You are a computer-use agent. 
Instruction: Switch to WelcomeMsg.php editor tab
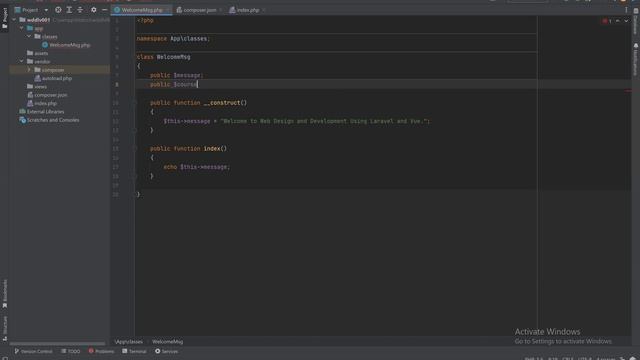142,10
